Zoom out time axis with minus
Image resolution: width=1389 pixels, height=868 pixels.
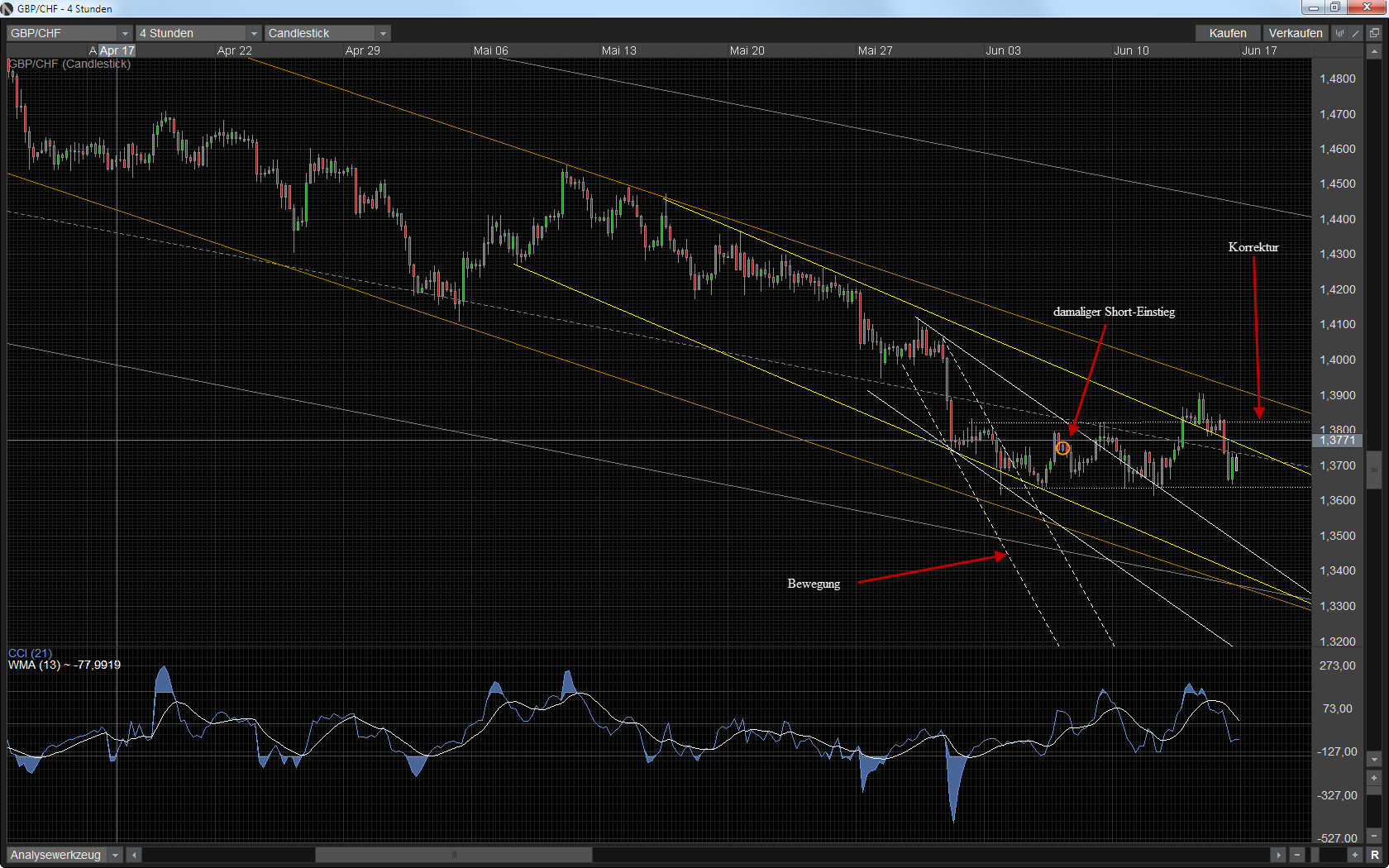(1297, 855)
